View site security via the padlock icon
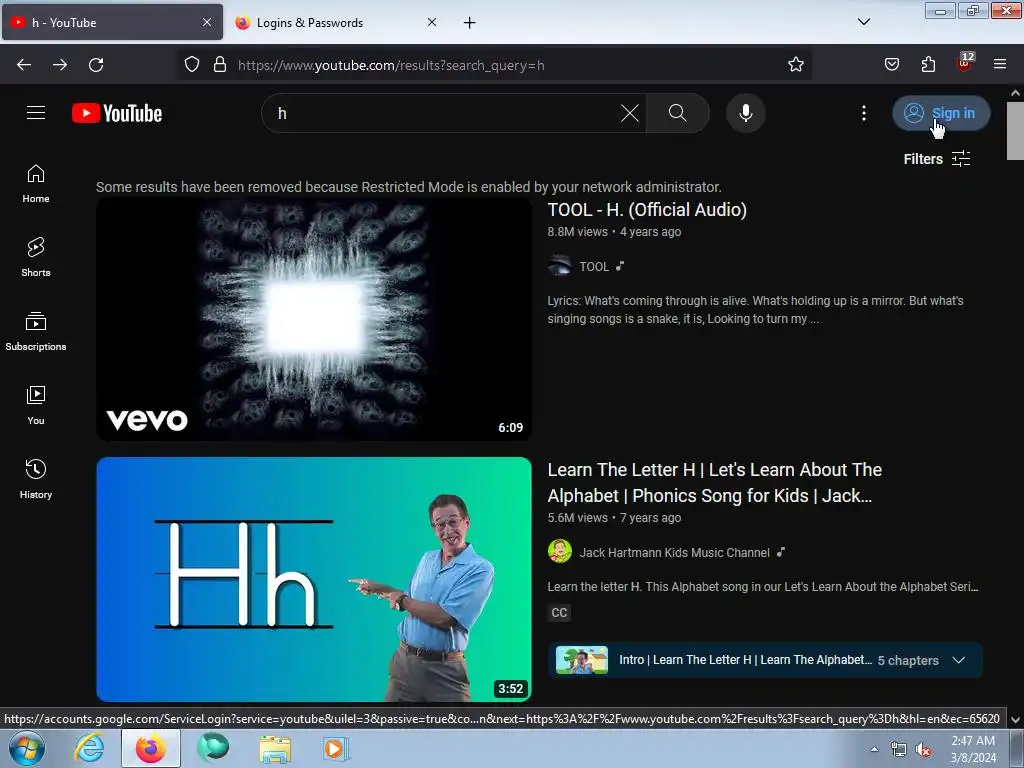The width and height of the screenshot is (1024, 768). pyautogui.click(x=220, y=65)
